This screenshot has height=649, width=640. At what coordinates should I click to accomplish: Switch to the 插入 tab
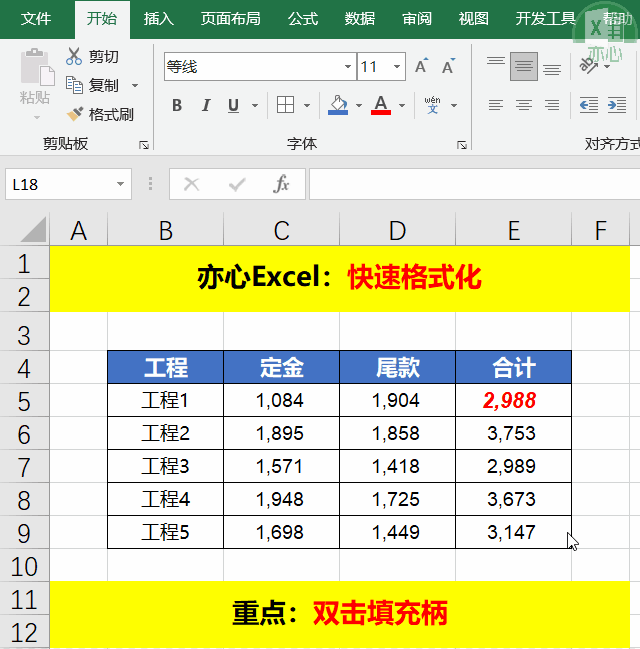pos(159,19)
